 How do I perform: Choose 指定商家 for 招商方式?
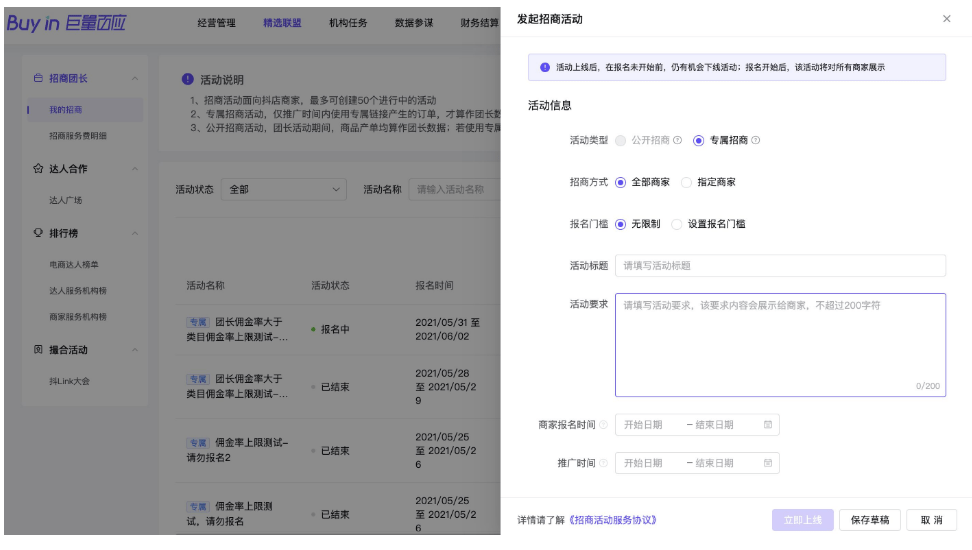click(686, 182)
